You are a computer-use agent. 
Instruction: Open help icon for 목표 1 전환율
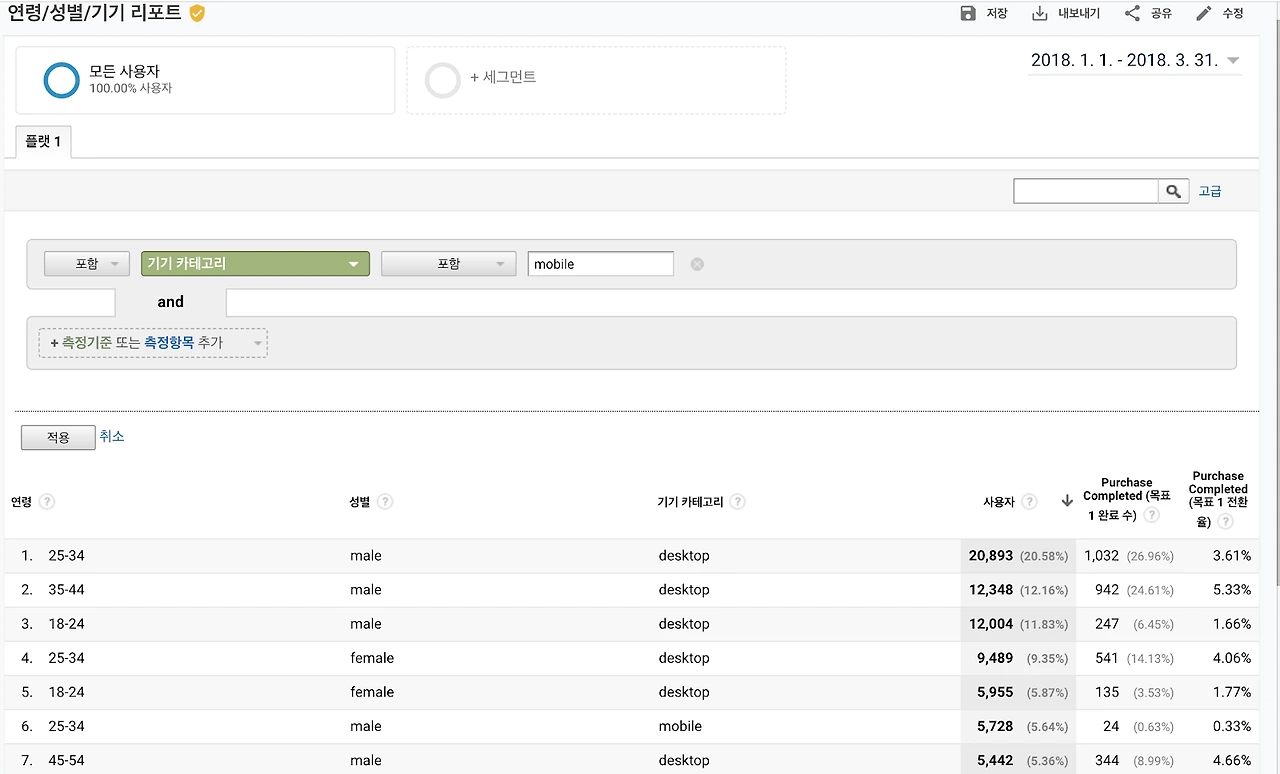click(1225, 522)
